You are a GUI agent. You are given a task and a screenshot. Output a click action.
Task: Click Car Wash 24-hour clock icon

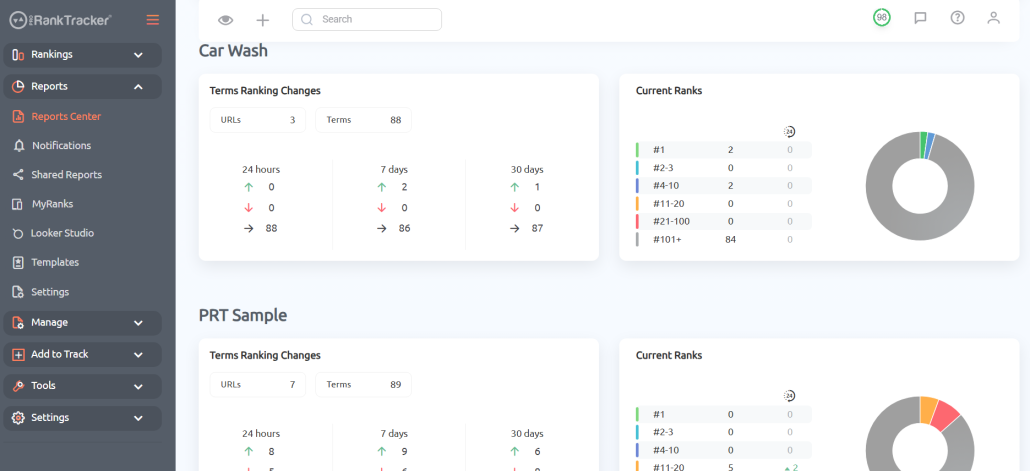[x=790, y=131]
